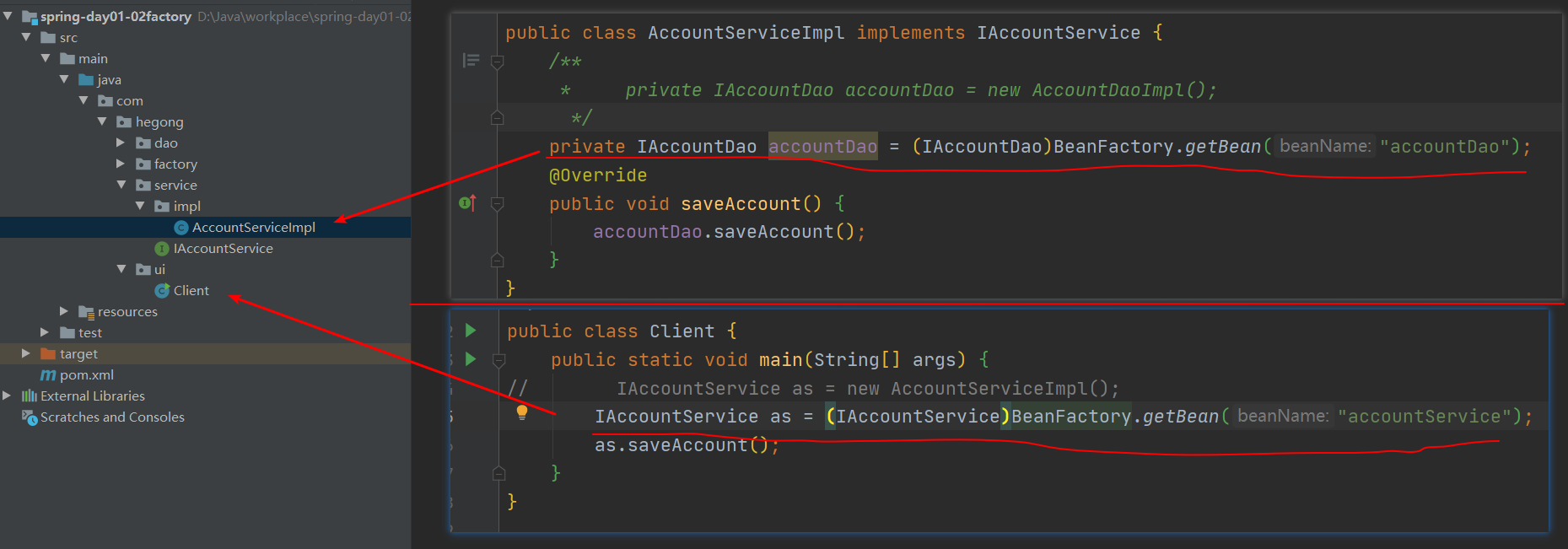Expand External Libraries arrow
Viewport: 1568px width, 549px height.
(x=7, y=396)
